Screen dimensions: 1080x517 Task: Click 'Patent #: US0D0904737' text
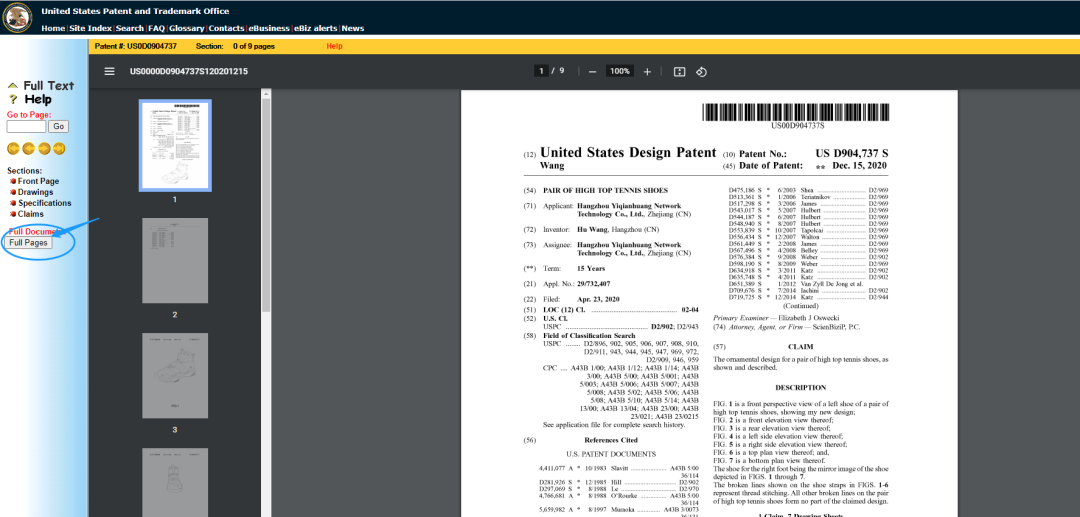tap(136, 46)
